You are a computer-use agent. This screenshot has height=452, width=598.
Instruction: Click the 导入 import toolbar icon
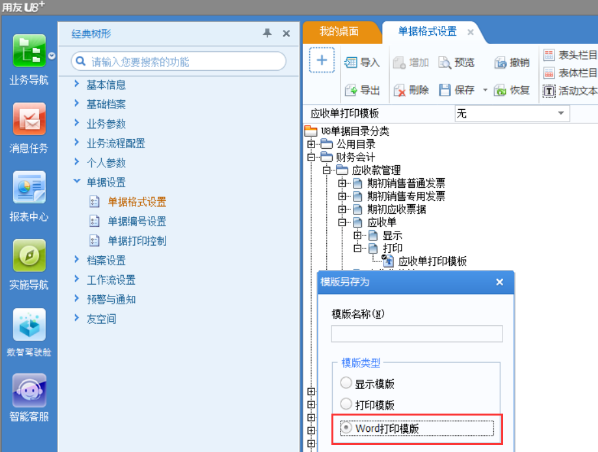(x=350, y=62)
